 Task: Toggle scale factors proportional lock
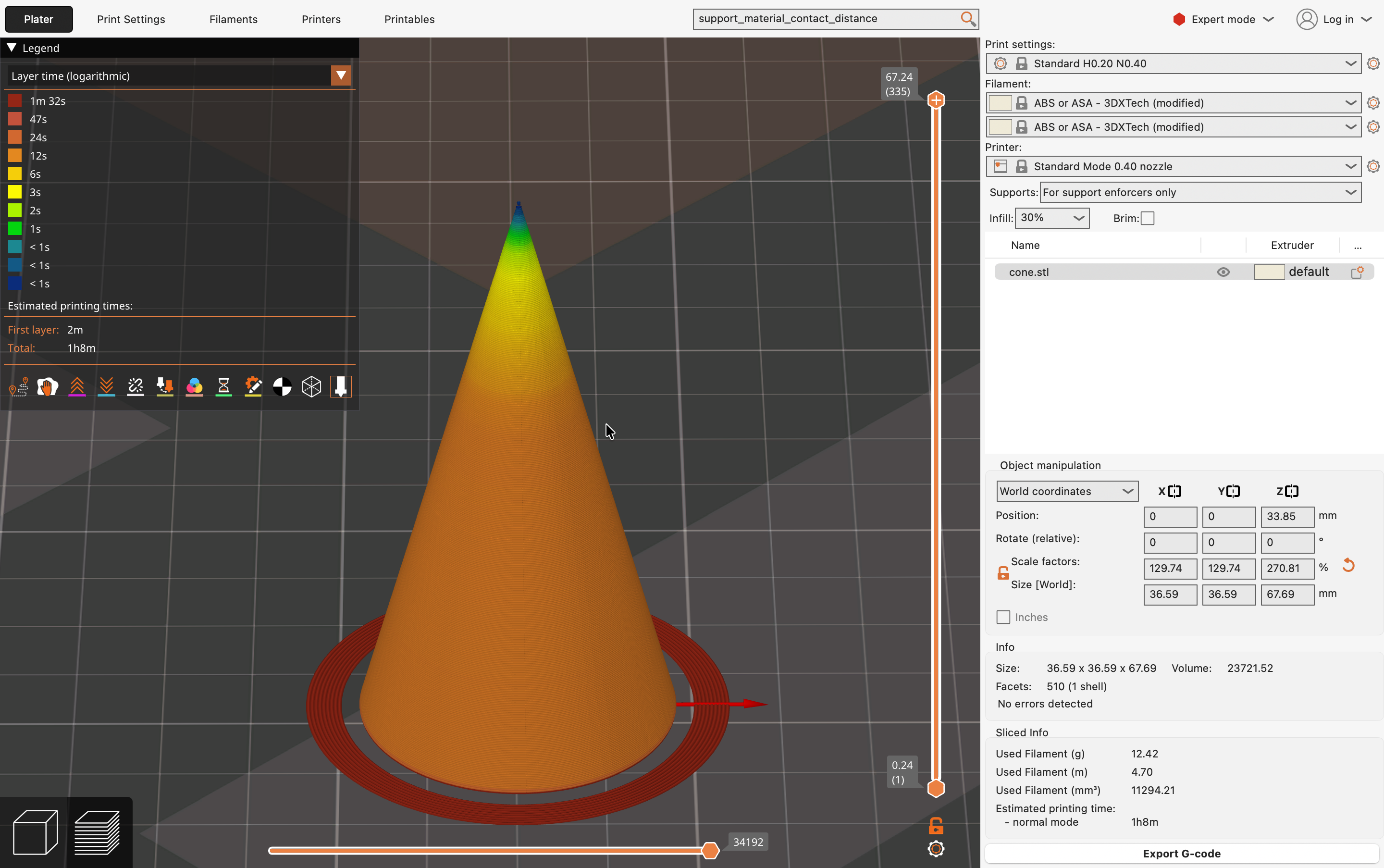(x=1003, y=573)
